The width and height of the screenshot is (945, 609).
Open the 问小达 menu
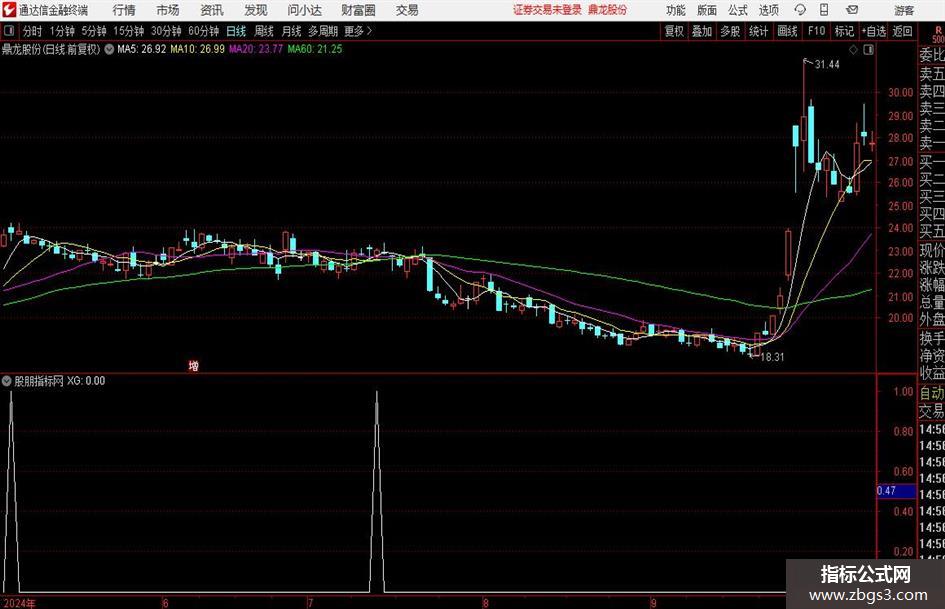(x=304, y=10)
